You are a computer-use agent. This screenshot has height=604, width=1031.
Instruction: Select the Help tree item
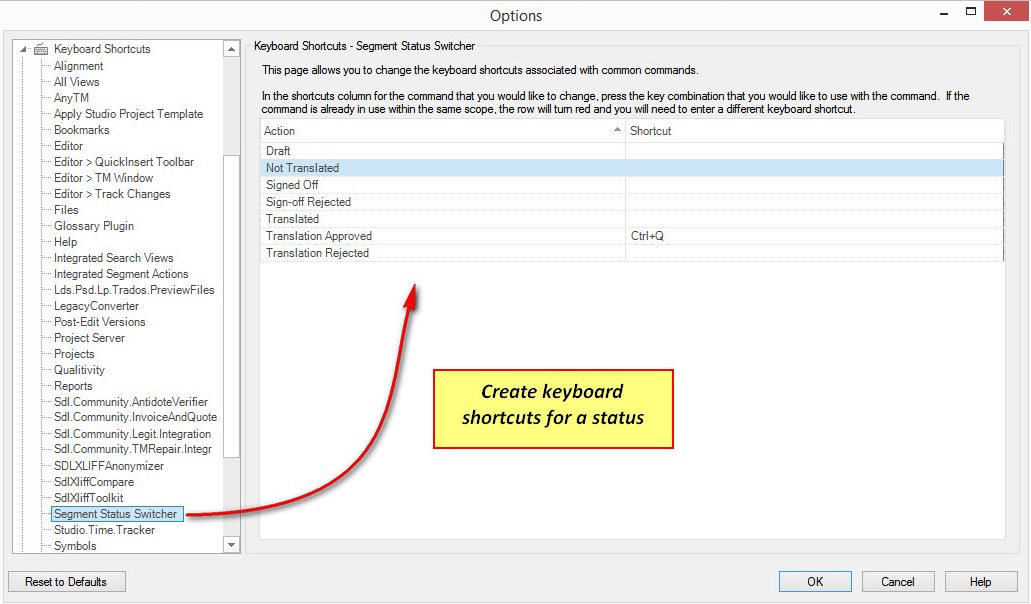tap(65, 242)
